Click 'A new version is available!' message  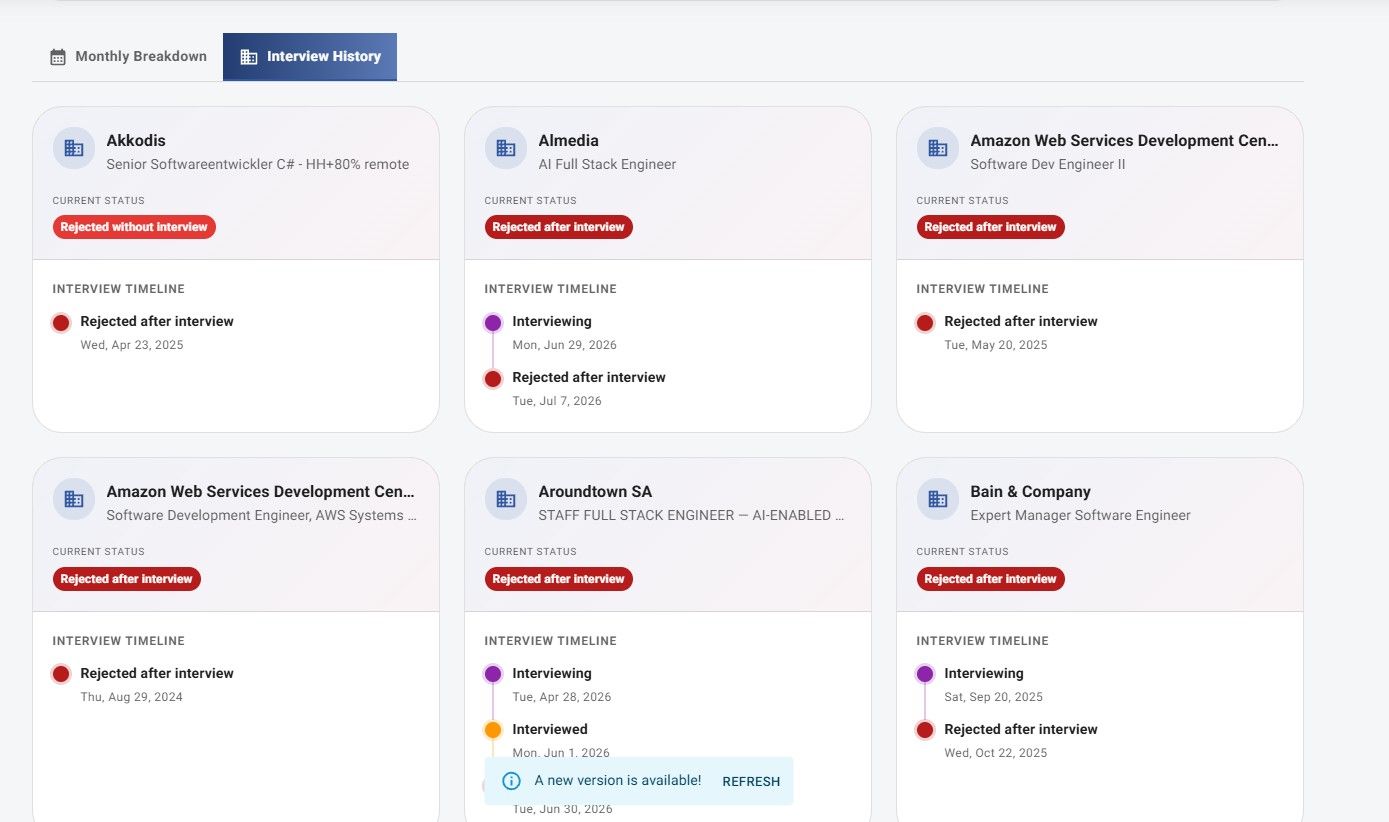tap(618, 781)
